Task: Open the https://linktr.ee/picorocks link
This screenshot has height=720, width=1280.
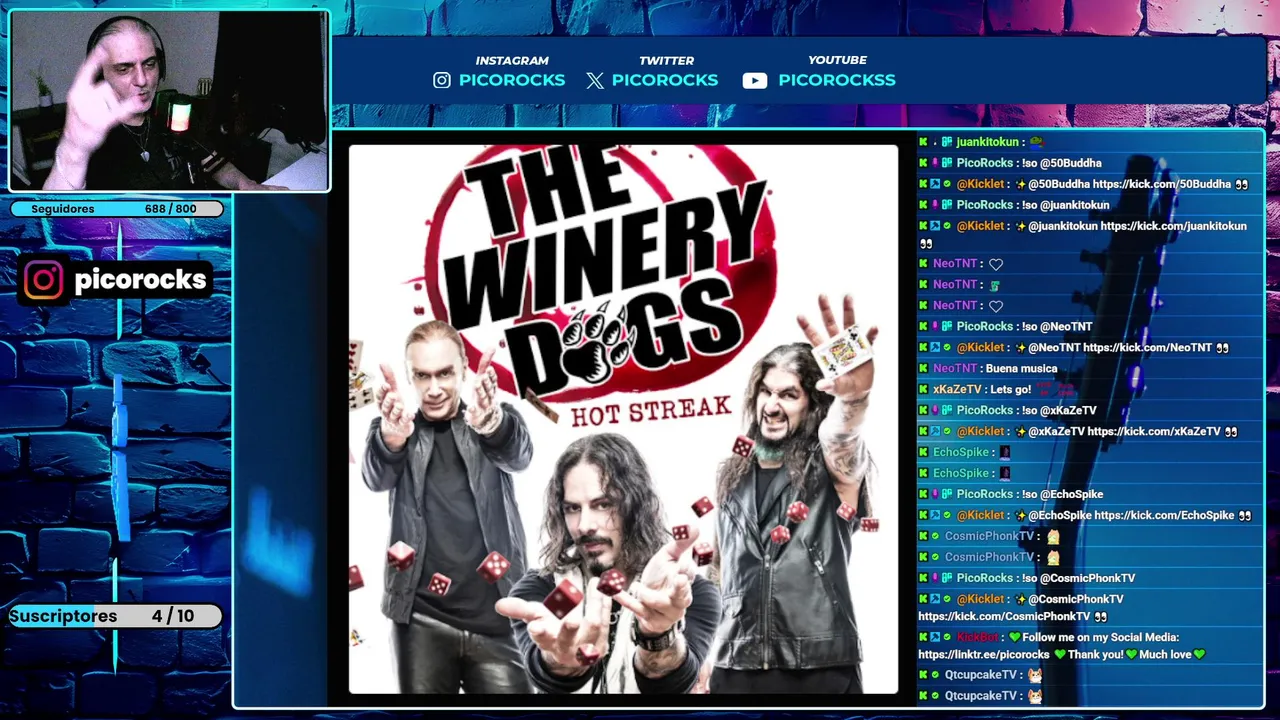Action: pos(984,655)
